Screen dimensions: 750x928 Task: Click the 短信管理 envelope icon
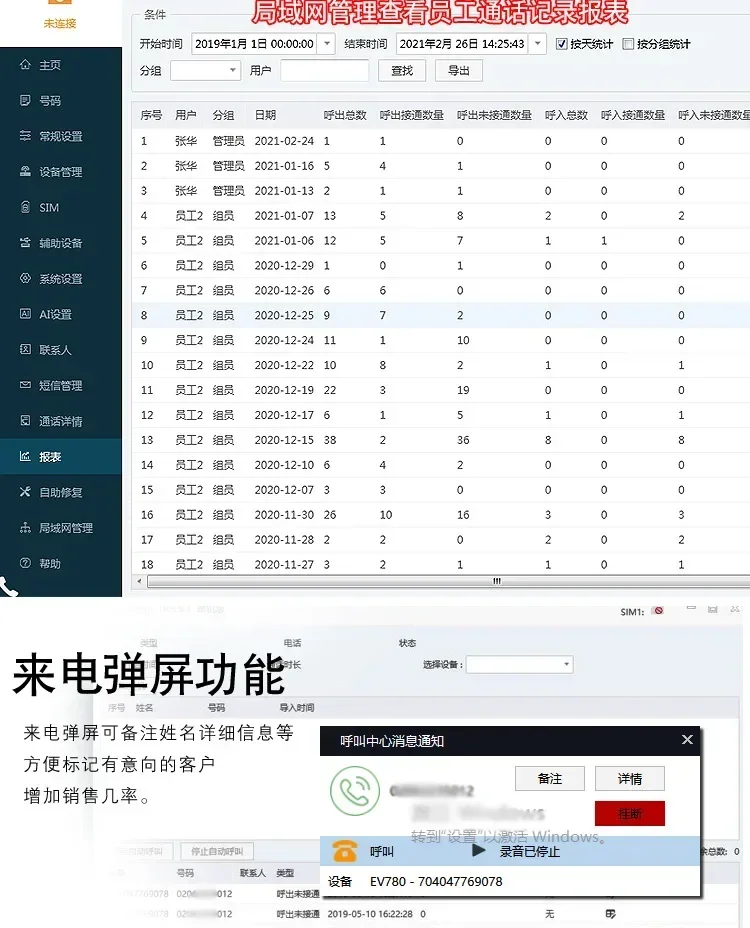[x=25, y=385]
